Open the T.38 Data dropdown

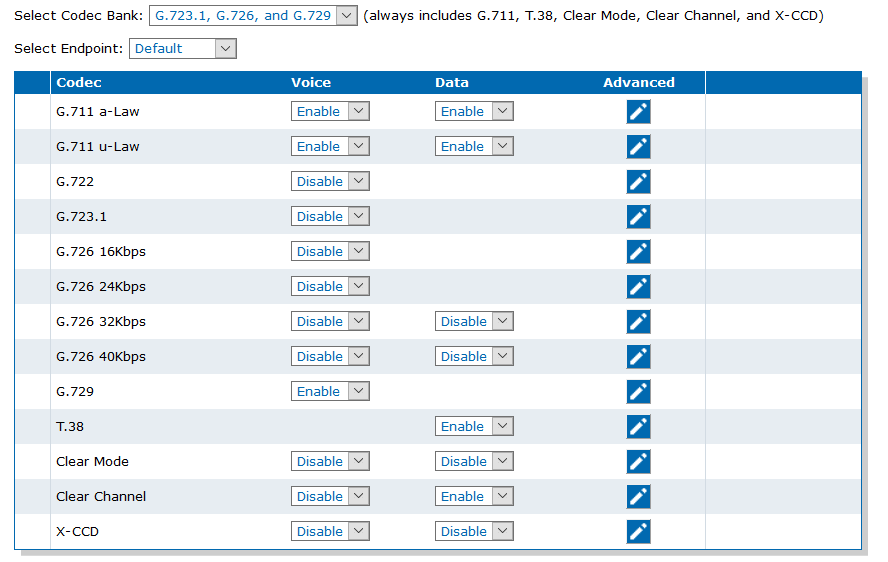point(474,426)
